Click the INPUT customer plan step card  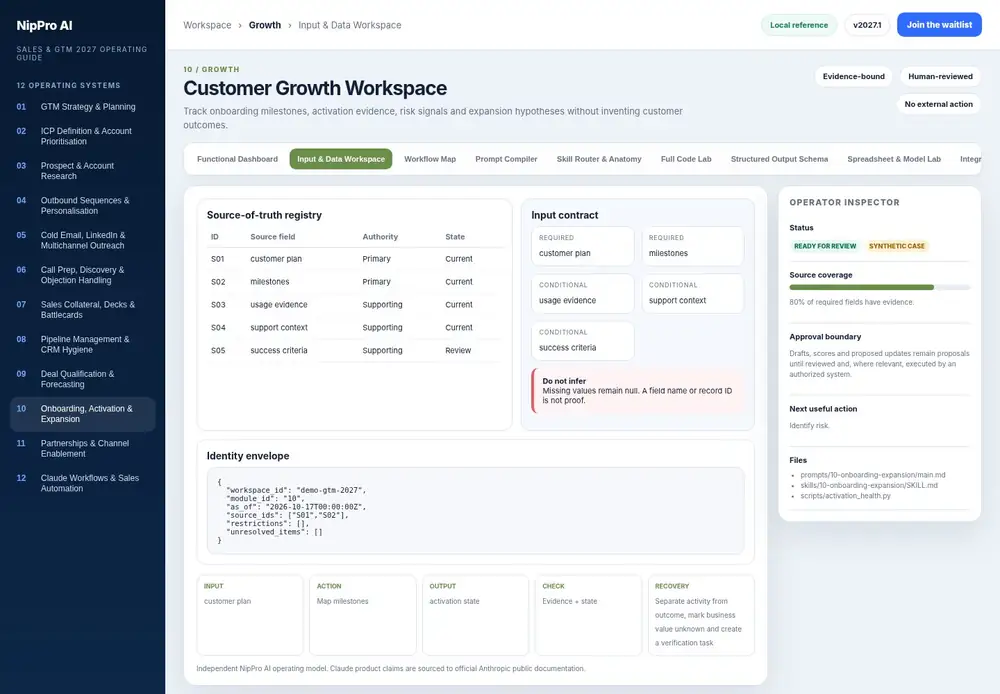[x=250, y=616]
